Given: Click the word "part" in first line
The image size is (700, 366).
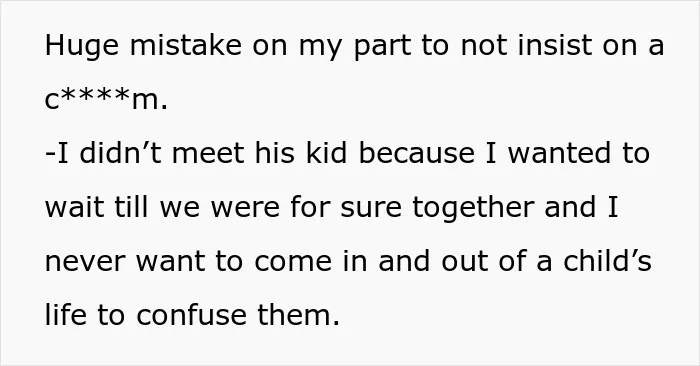Looking at the screenshot, I should point(382,47).
